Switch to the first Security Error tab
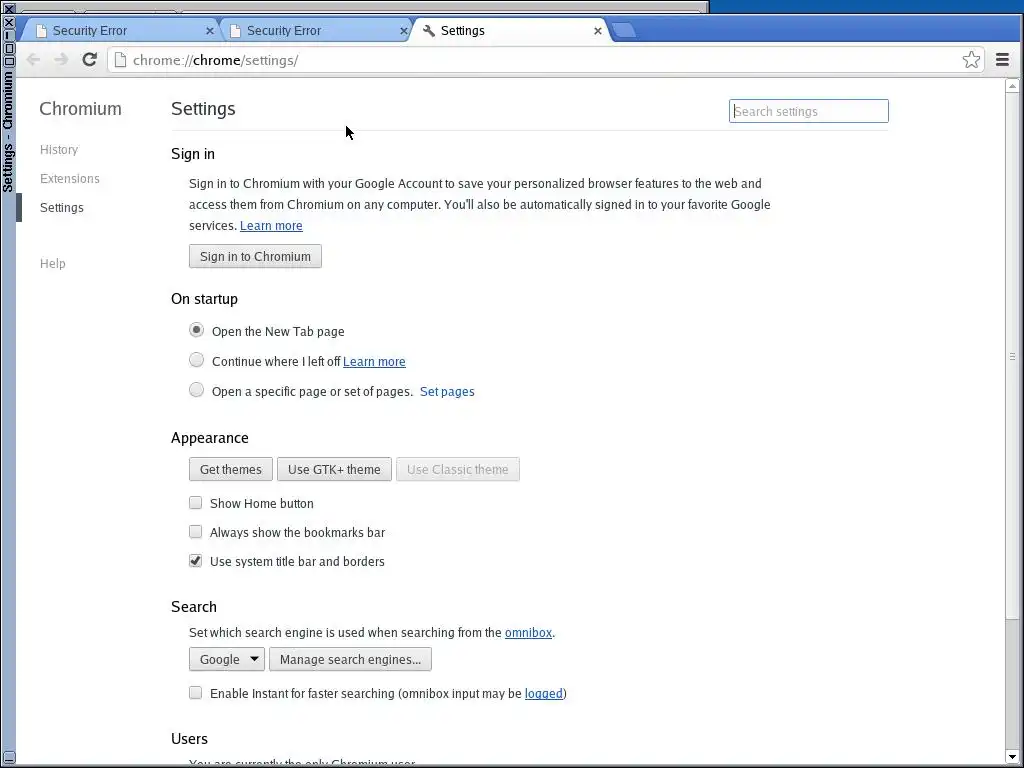The width and height of the screenshot is (1024, 768). (x=122, y=31)
